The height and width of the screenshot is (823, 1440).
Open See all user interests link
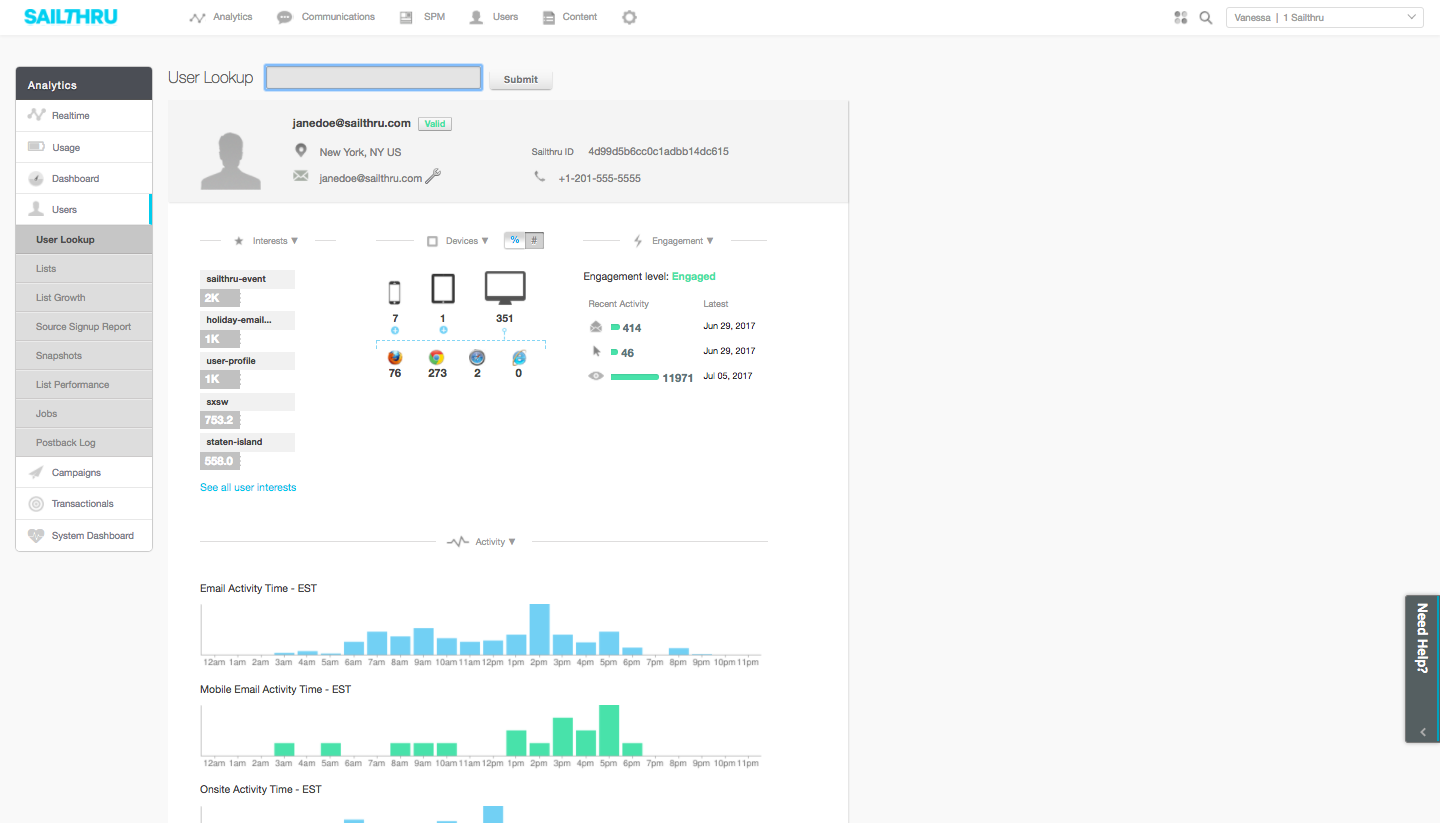(x=248, y=487)
